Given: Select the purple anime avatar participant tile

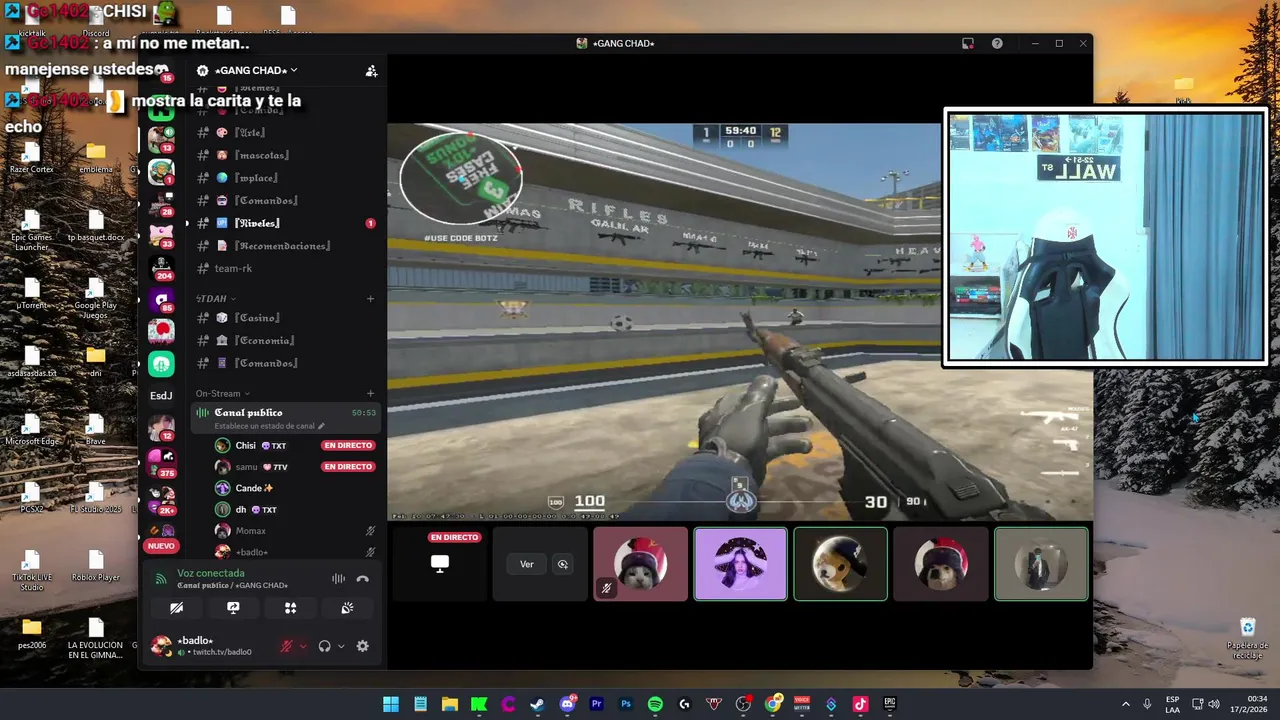Looking at the screenshot, I should [x=740, y=564].
